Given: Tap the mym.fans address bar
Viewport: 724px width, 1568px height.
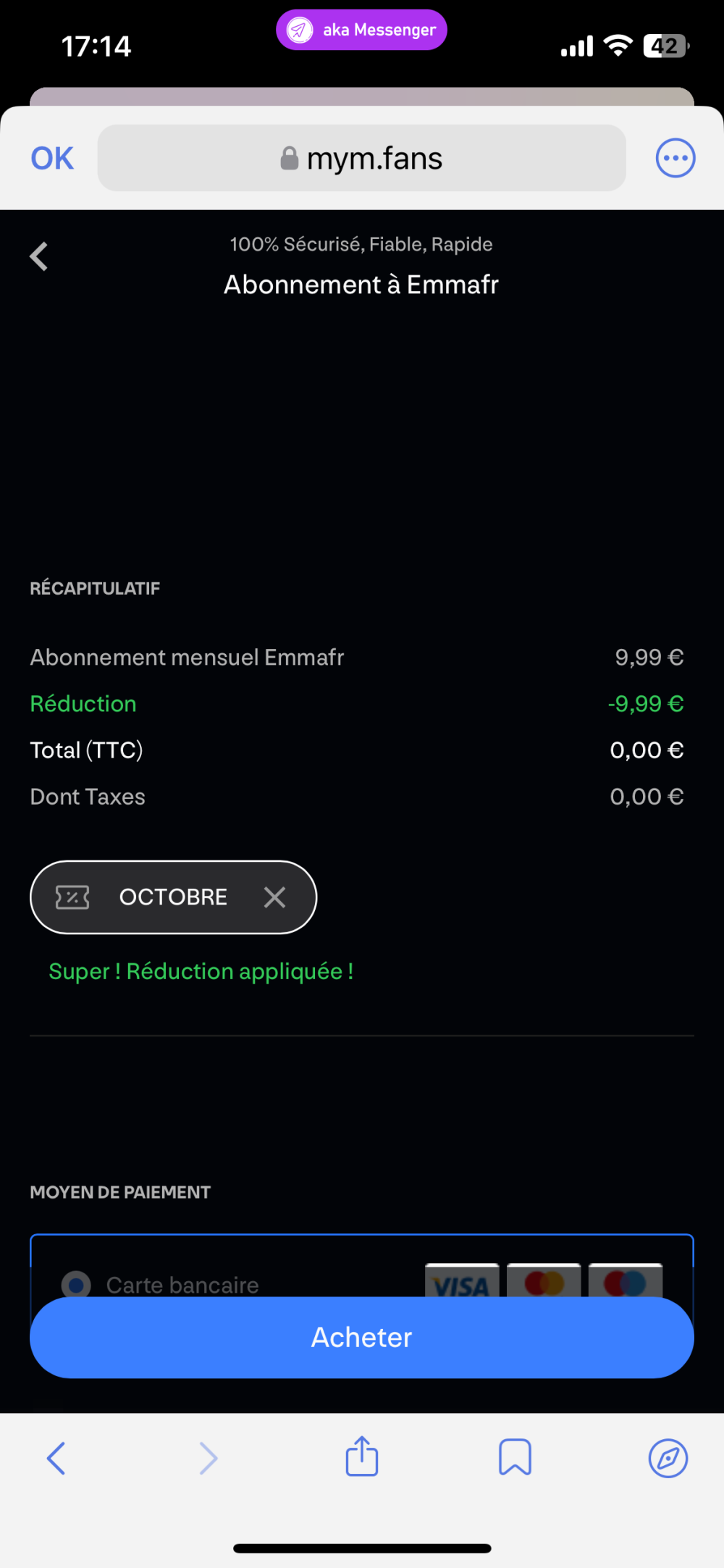Looking at the screenshot, I should pos(362,159).
